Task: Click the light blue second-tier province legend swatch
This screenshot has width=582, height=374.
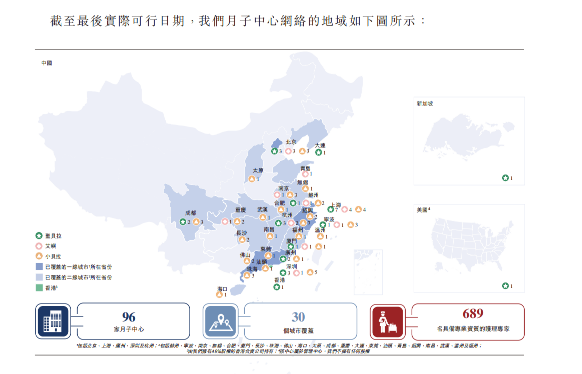Action: (x=39, y=277)
